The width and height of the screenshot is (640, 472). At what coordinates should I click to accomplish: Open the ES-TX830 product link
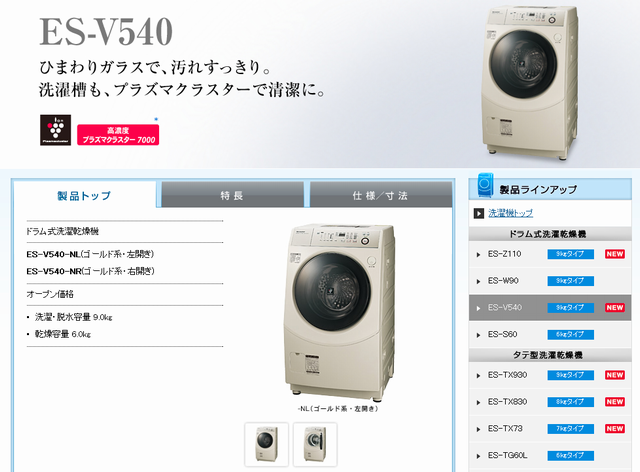point(507,402)
